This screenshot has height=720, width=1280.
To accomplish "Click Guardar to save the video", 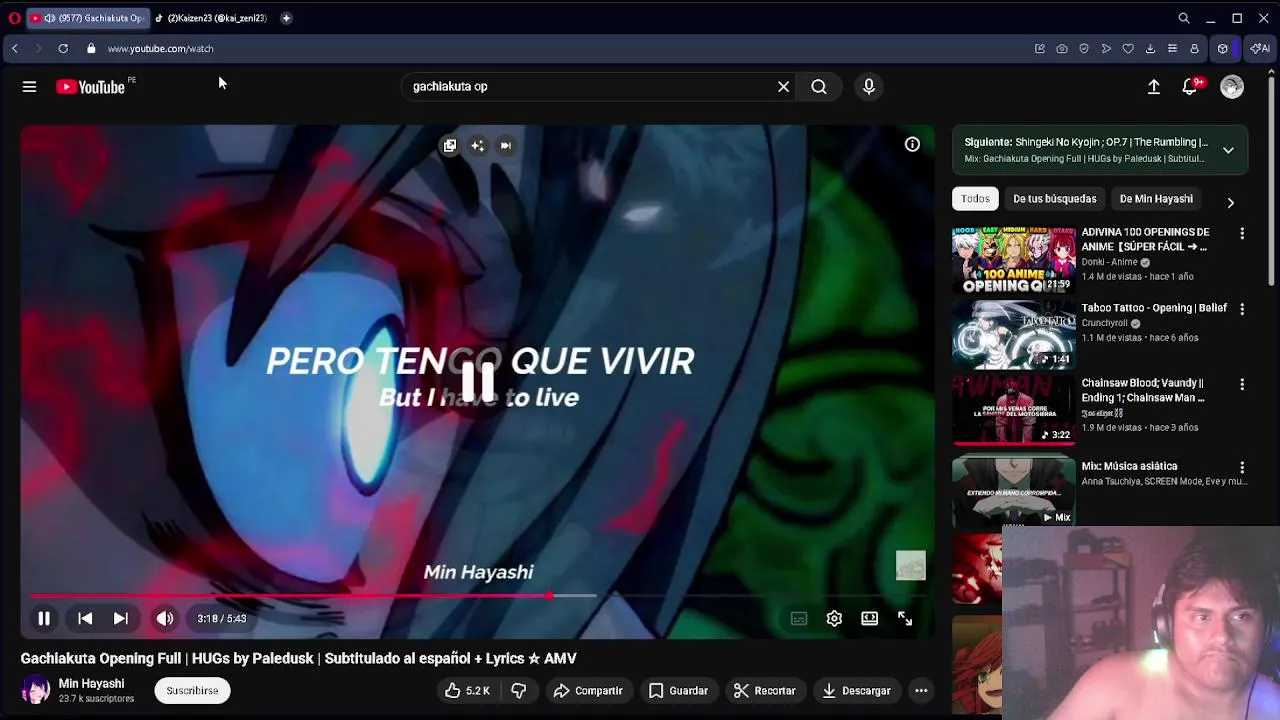I will tap(678, 691).
